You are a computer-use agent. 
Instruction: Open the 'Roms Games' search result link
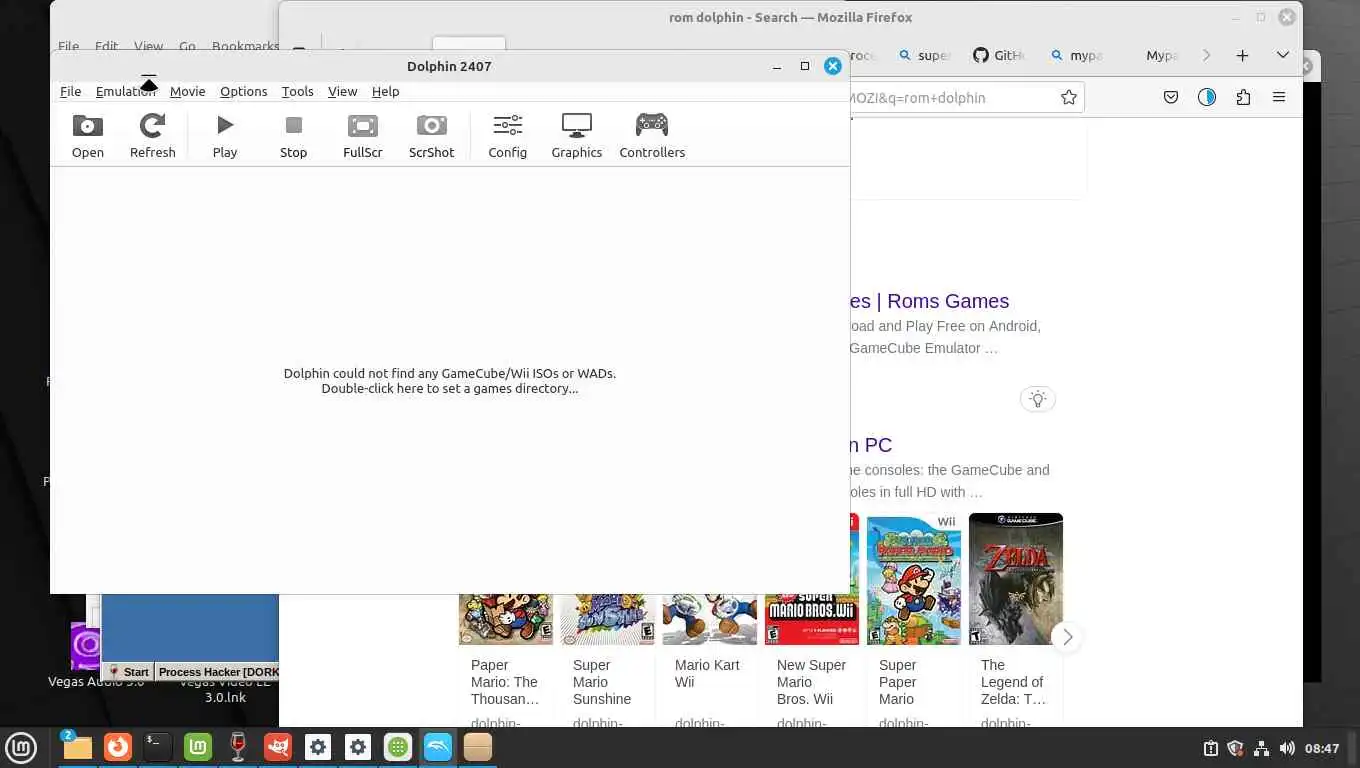click(x=929, y=301)
